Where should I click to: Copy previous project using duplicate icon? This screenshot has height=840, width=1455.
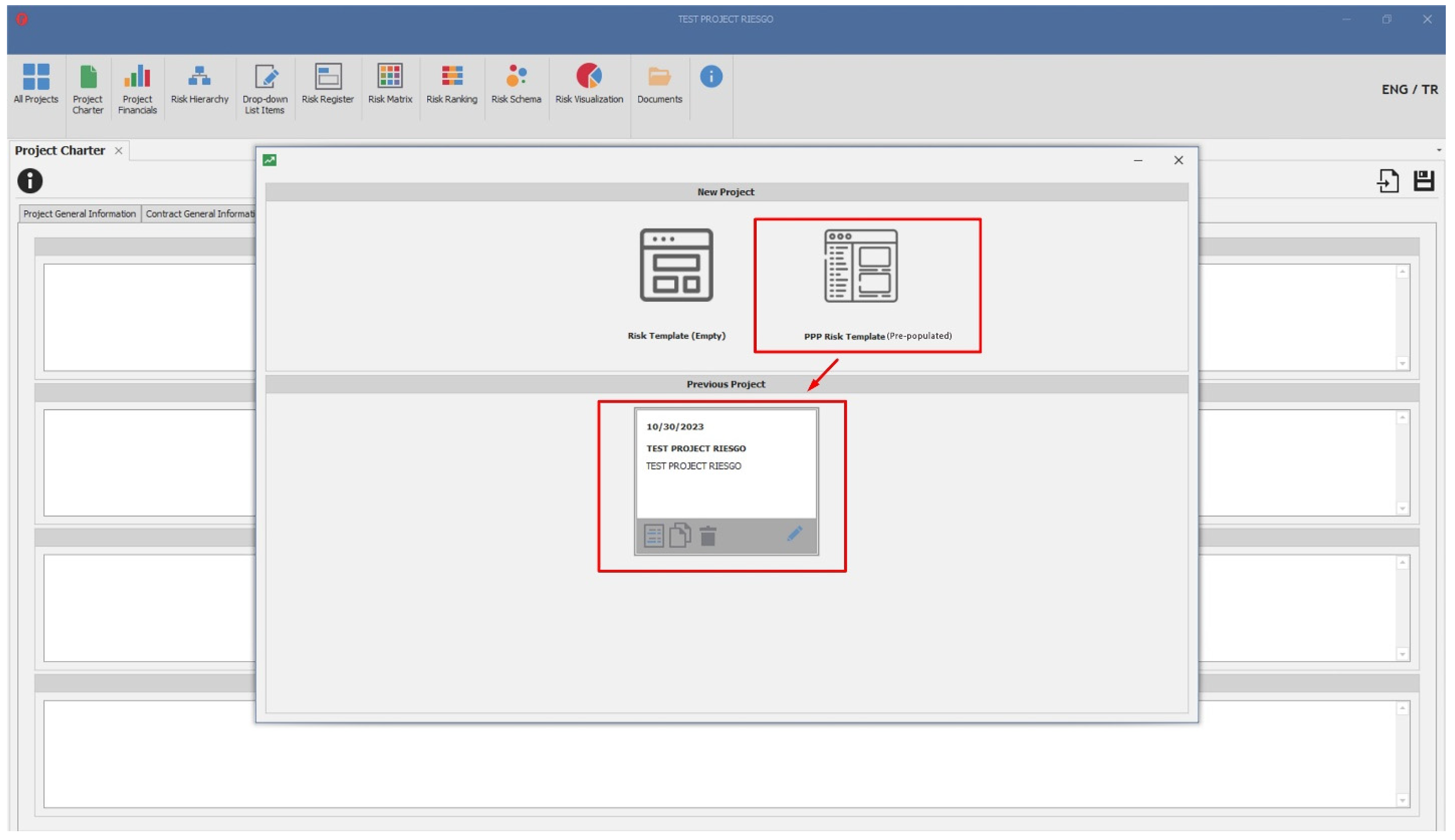680,535
